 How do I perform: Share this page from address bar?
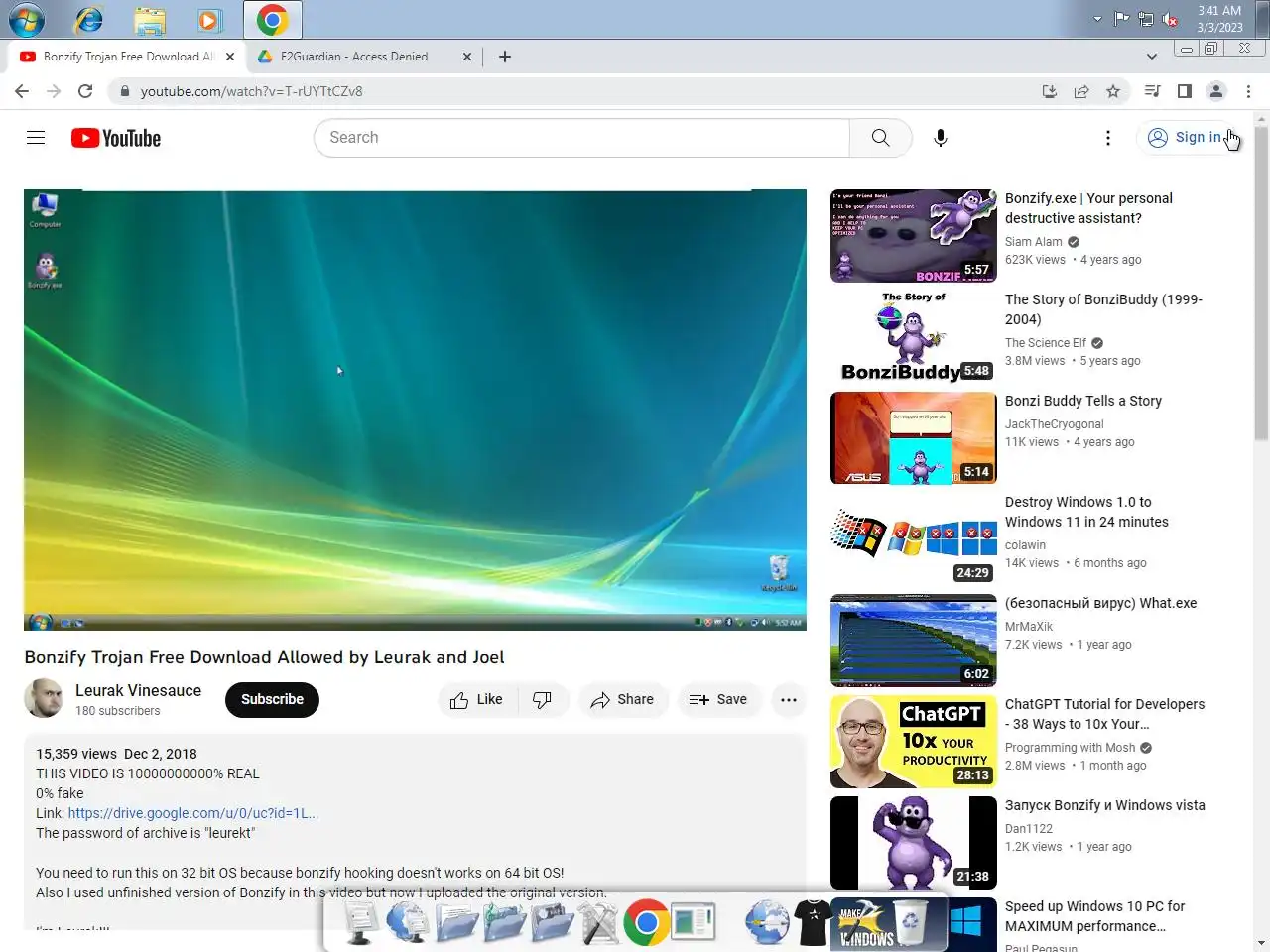click(x=1081, y=91)
